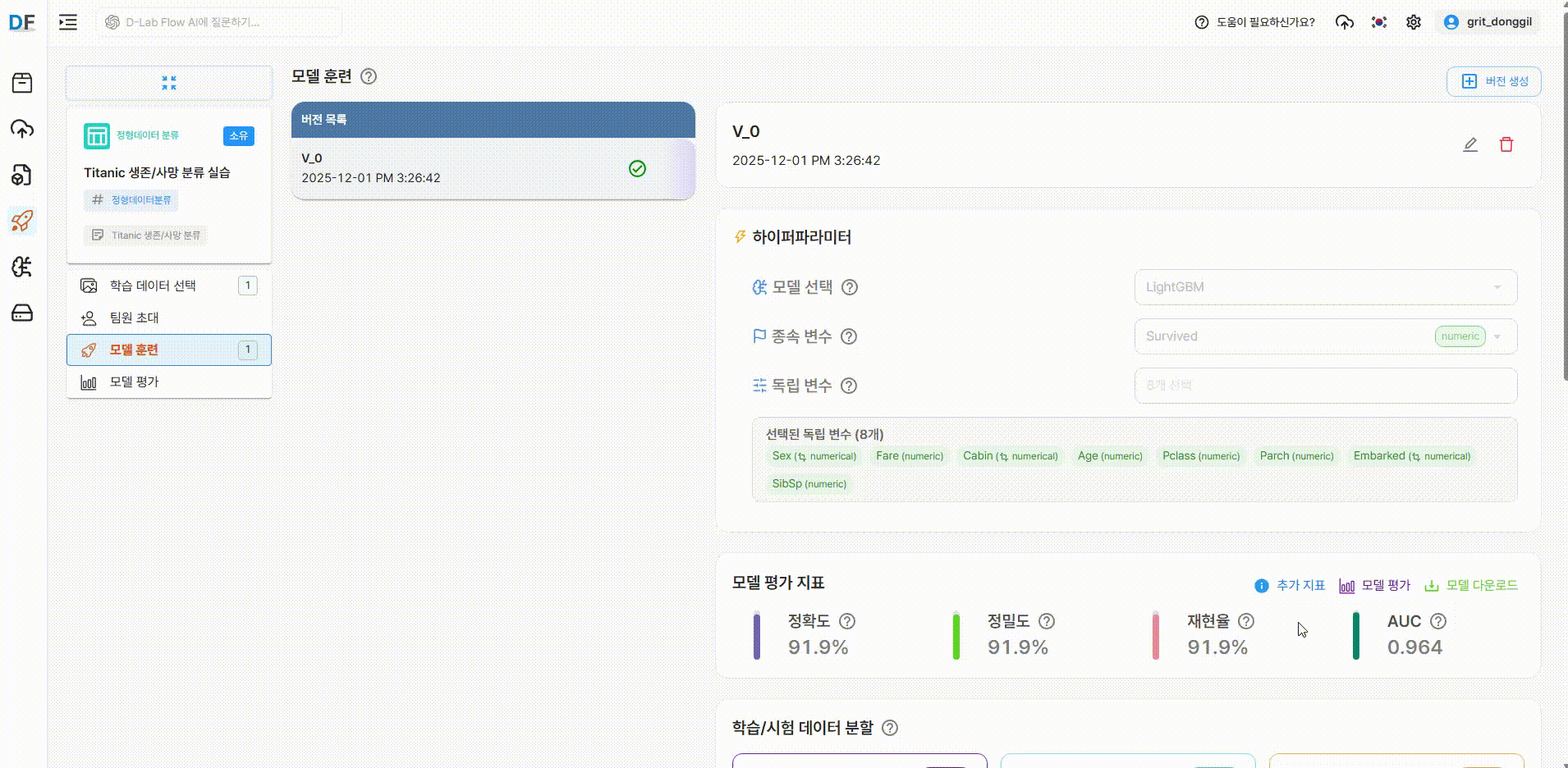The height and width of the screenshot is (768, 1568).
Task: Open the cloud upload tool in left sidebar
Action: click(22, 129)
